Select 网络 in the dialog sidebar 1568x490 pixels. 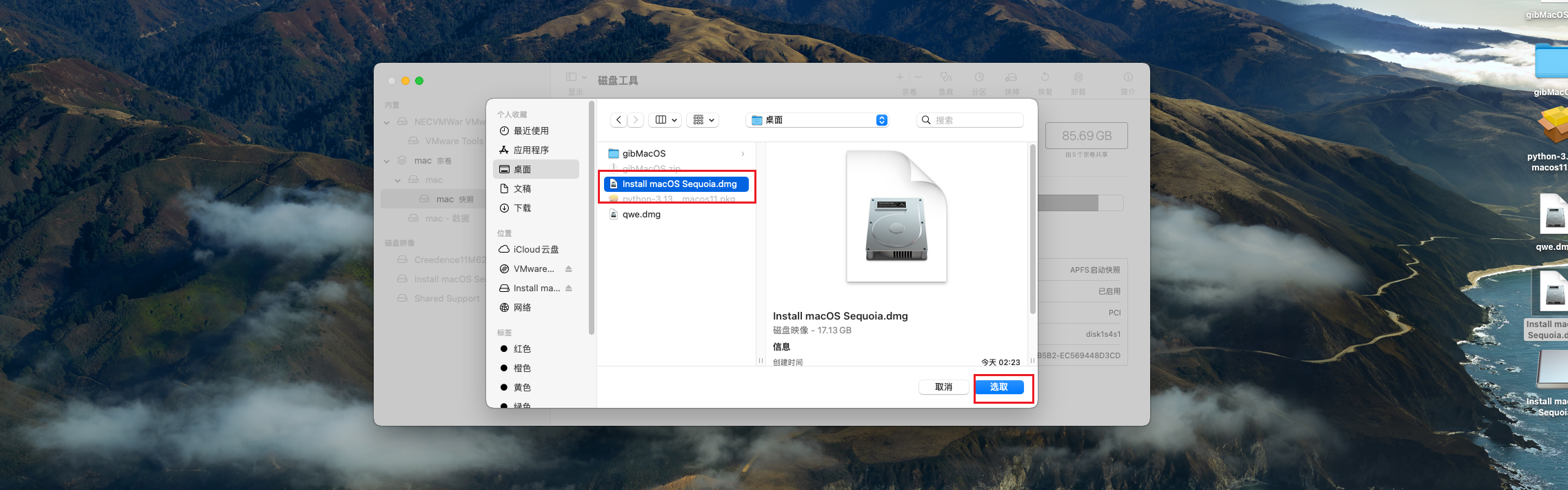point(536,307)
